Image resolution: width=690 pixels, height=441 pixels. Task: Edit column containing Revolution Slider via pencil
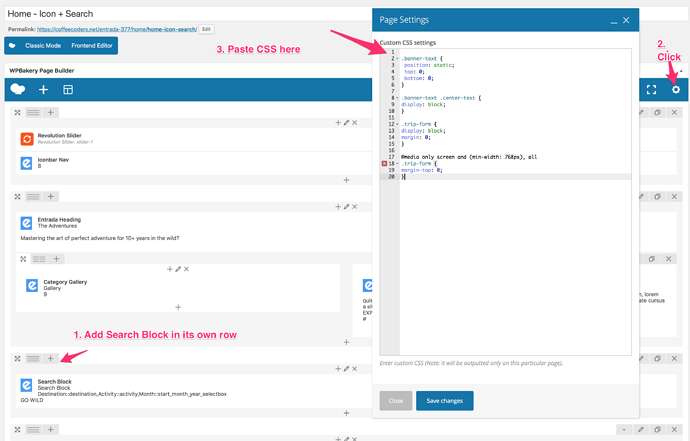click(x=346, y=123)
